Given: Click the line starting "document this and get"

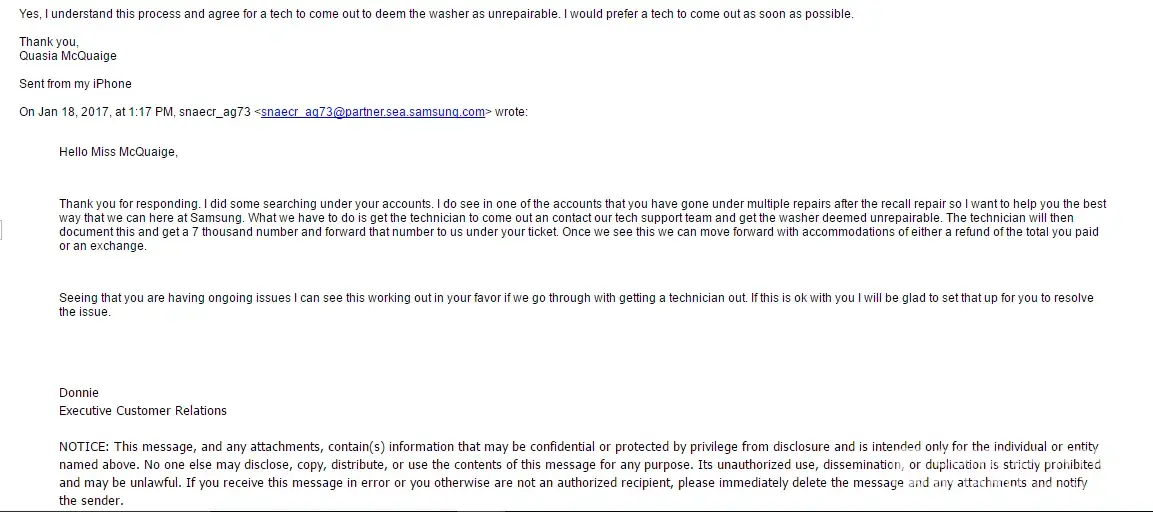Looking at the screenshot, I should point(300,232).
